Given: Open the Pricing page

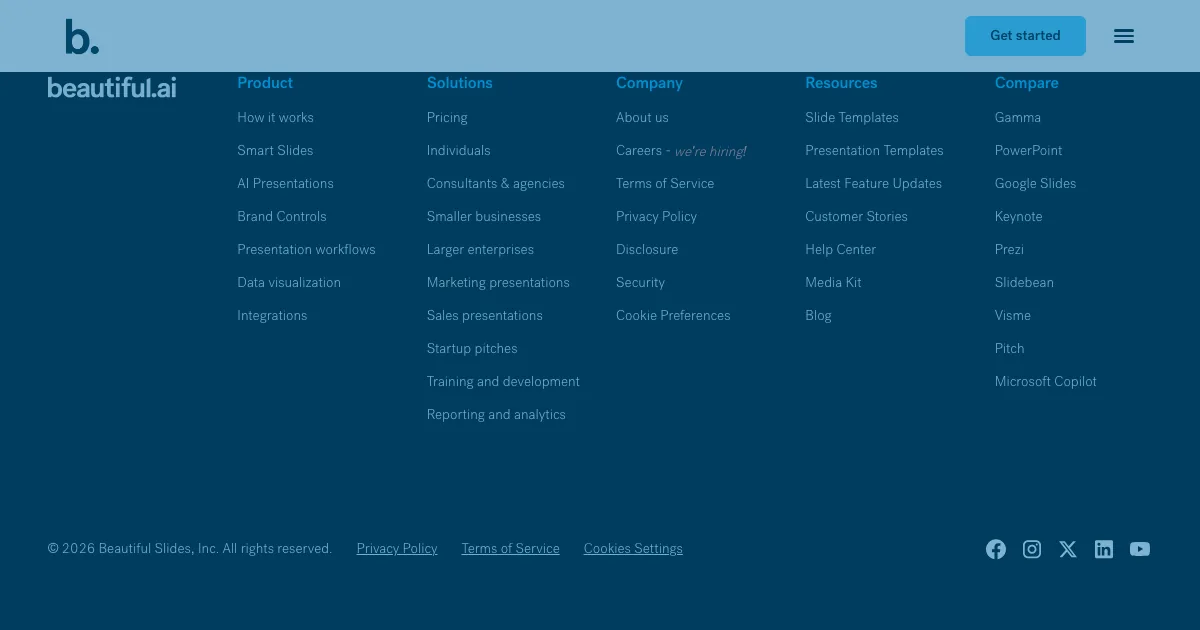Looking at the screenshot, I should coord(447,118).
